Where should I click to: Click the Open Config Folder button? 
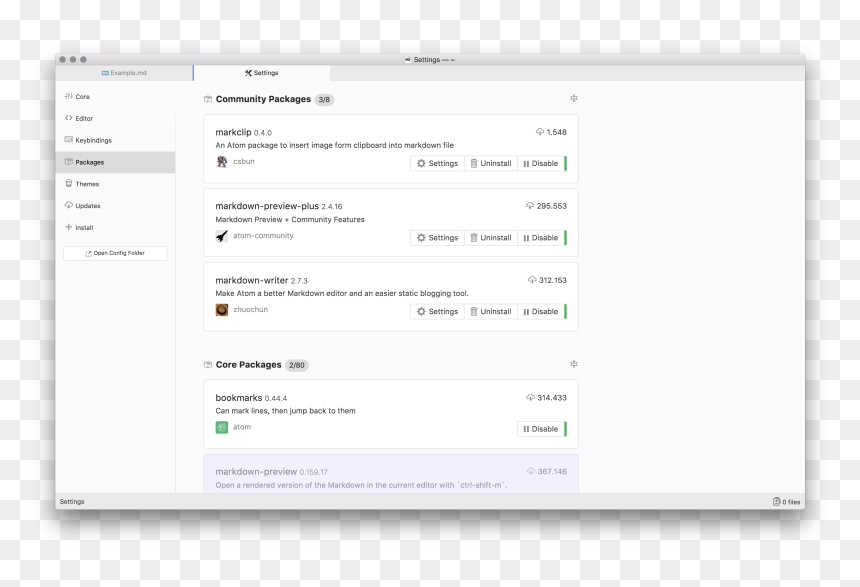115,253
